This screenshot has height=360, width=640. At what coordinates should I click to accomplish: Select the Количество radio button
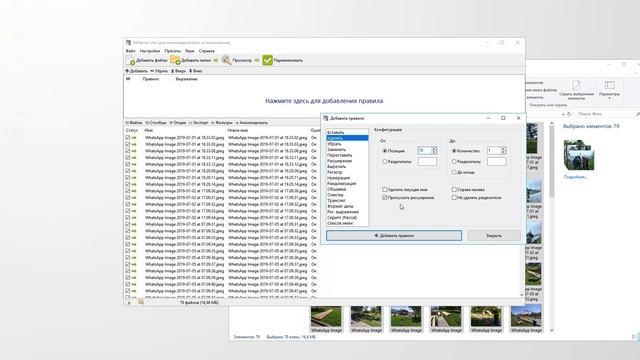pos(454,151)
